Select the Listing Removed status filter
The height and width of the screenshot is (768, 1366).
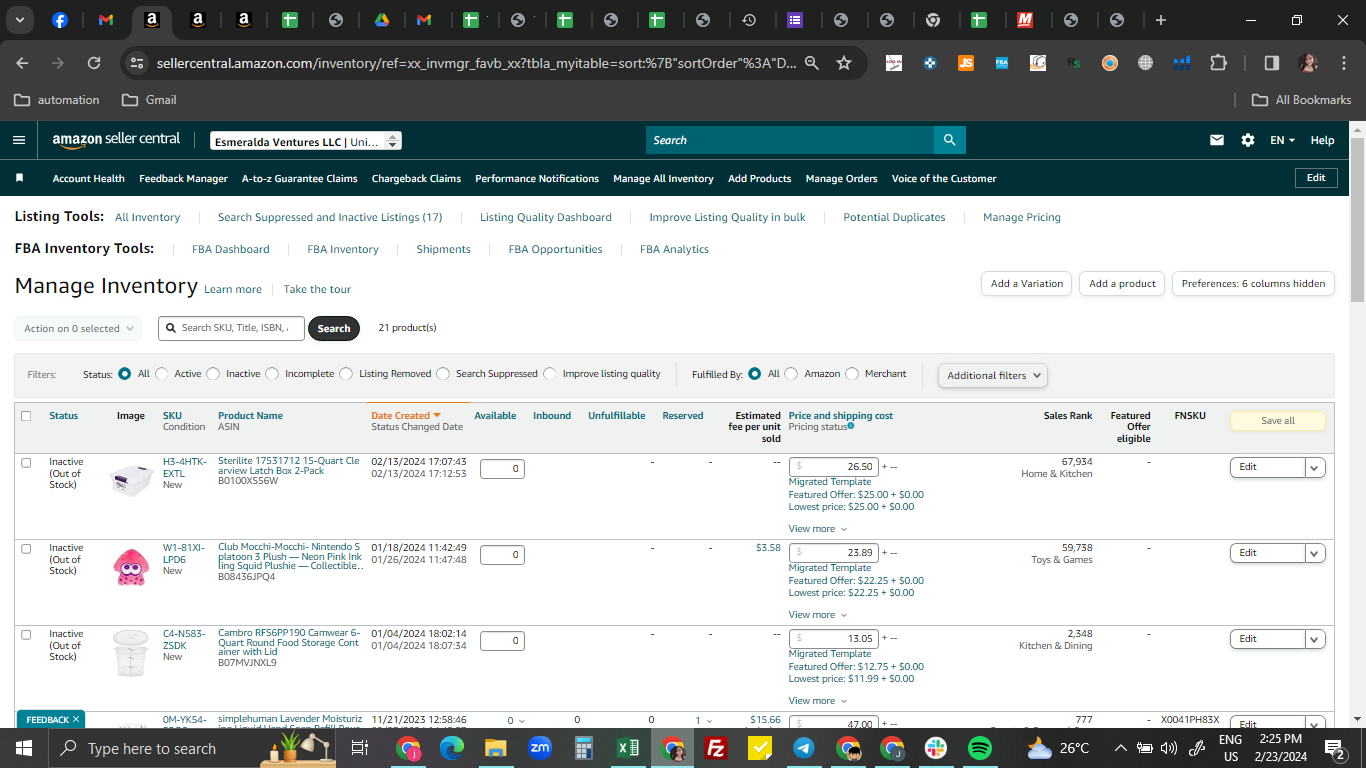(x=346, y=374)
